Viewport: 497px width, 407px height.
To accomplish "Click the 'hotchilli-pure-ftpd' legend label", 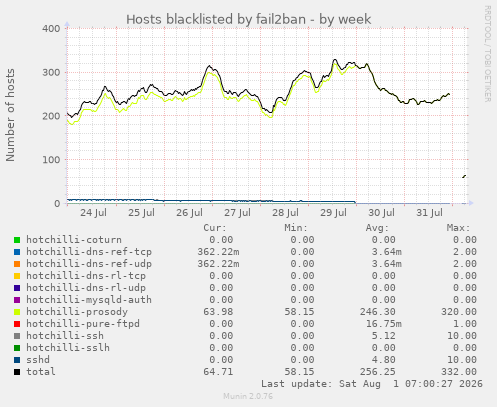I will click(x=83, y=324).
